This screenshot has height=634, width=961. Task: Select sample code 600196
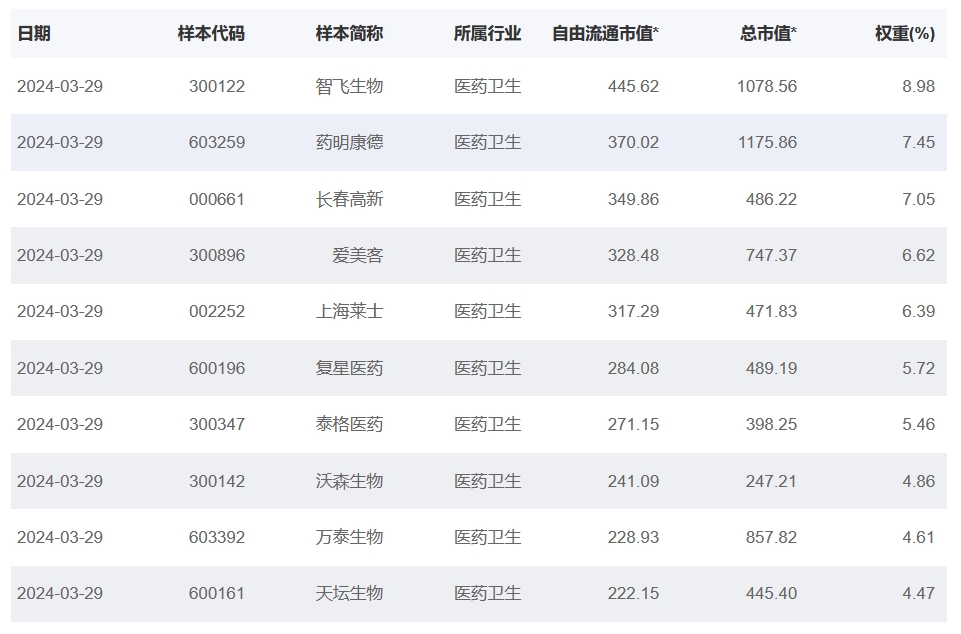coord(217,368)
